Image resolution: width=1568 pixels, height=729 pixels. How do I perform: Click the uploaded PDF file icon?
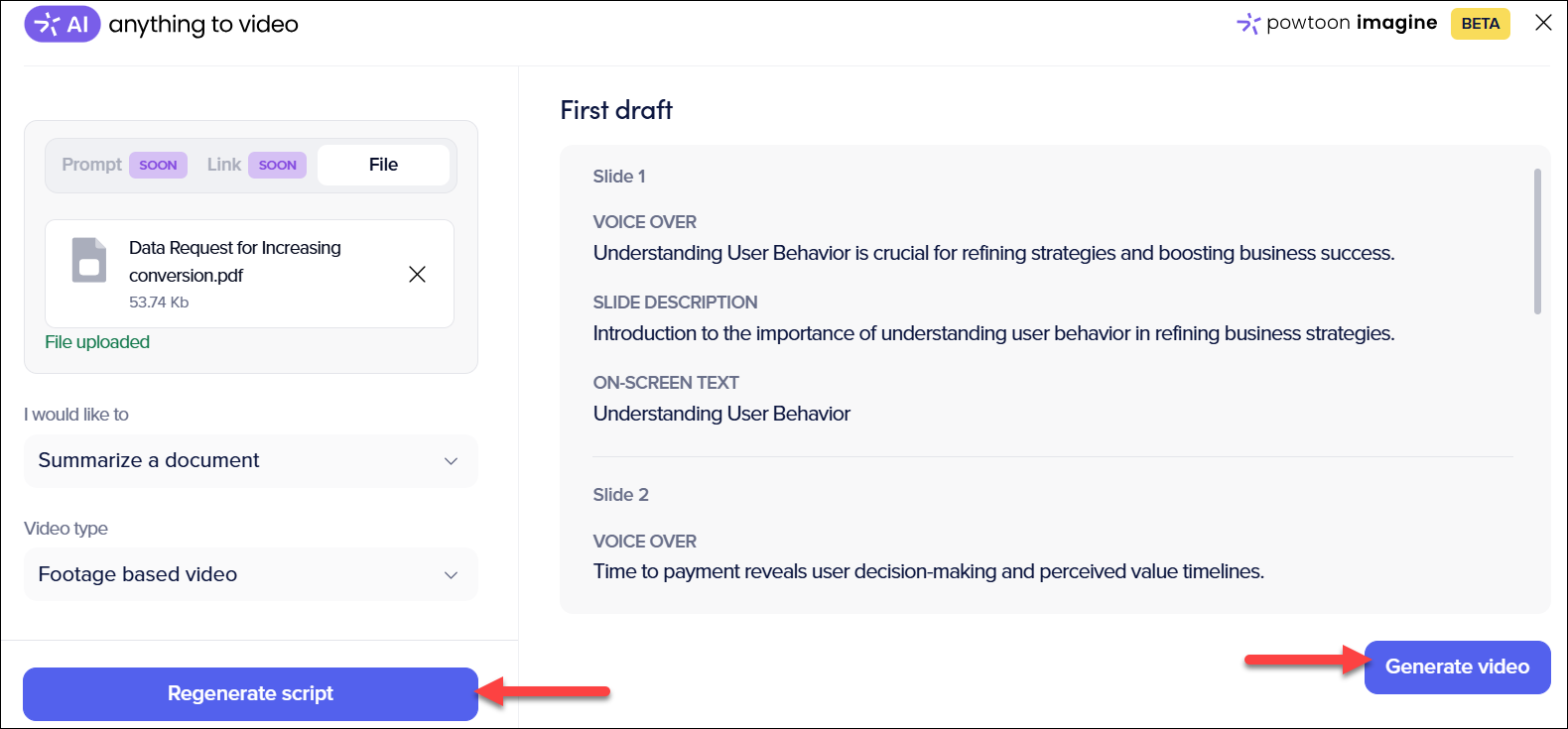[89, 260]
